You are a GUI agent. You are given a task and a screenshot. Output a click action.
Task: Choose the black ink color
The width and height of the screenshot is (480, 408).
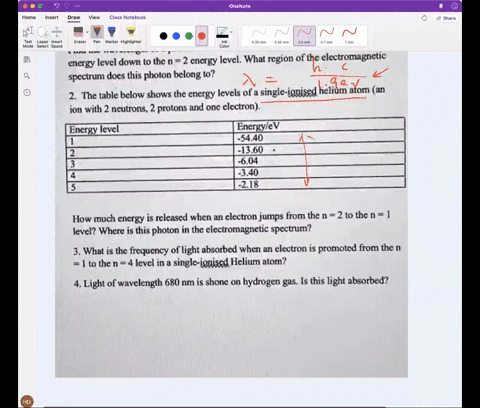coord(163,36)
